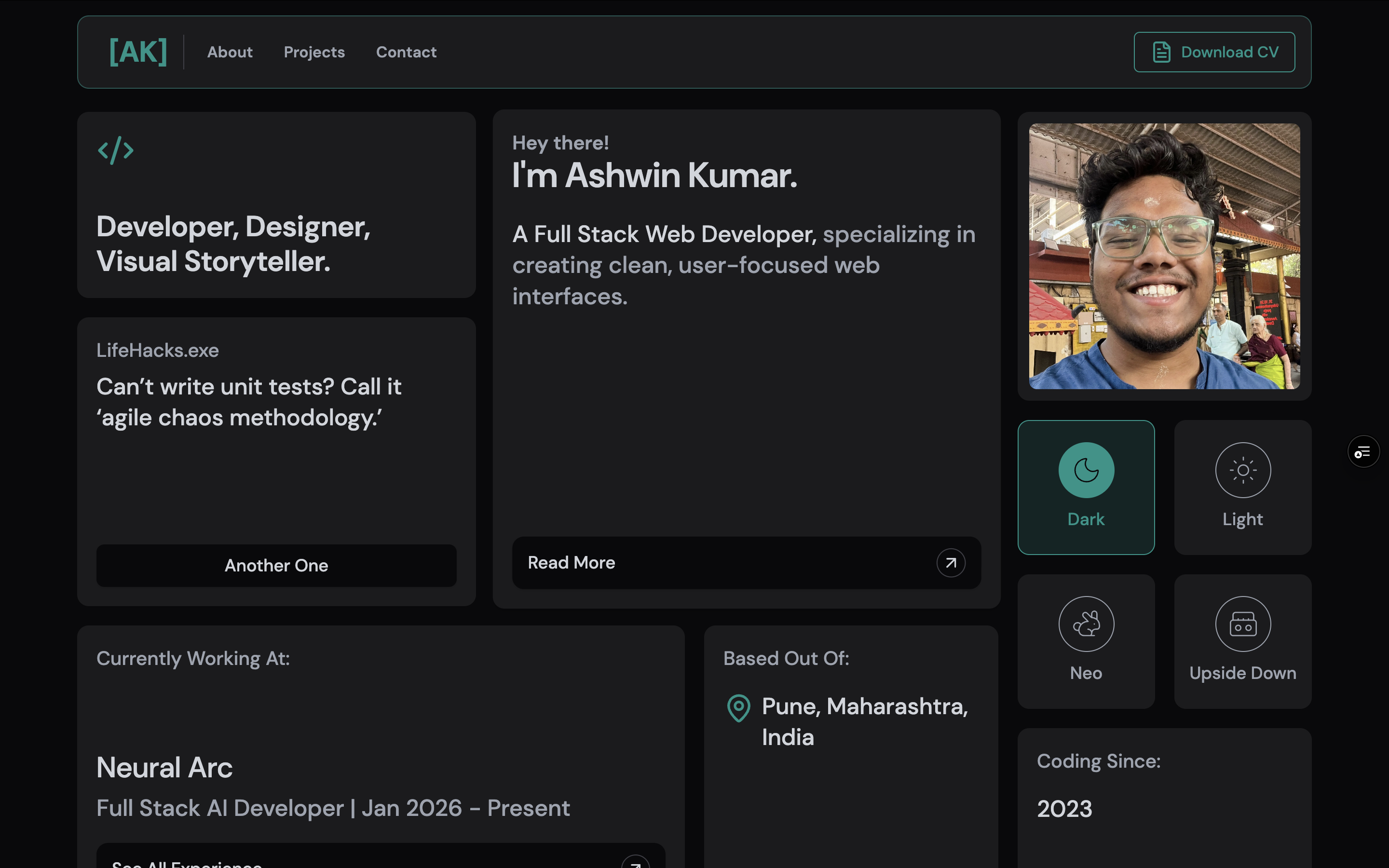Go to the Projects section

tap(314, 52)
